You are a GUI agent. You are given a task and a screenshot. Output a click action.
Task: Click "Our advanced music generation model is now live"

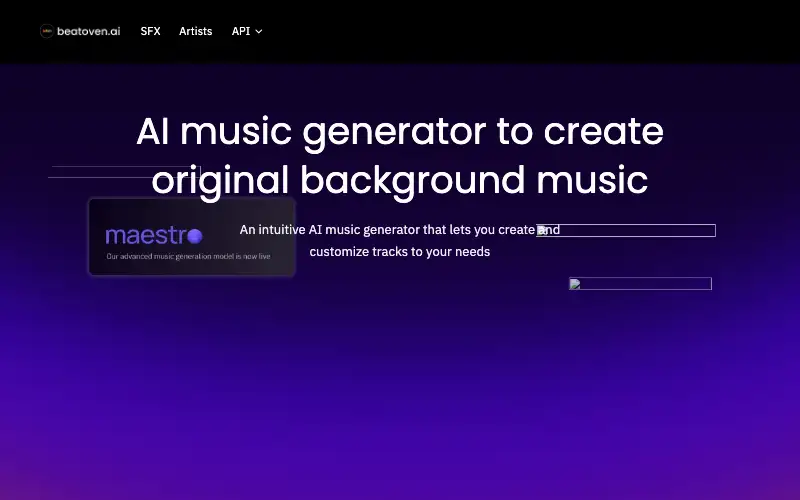pos(188,256)
